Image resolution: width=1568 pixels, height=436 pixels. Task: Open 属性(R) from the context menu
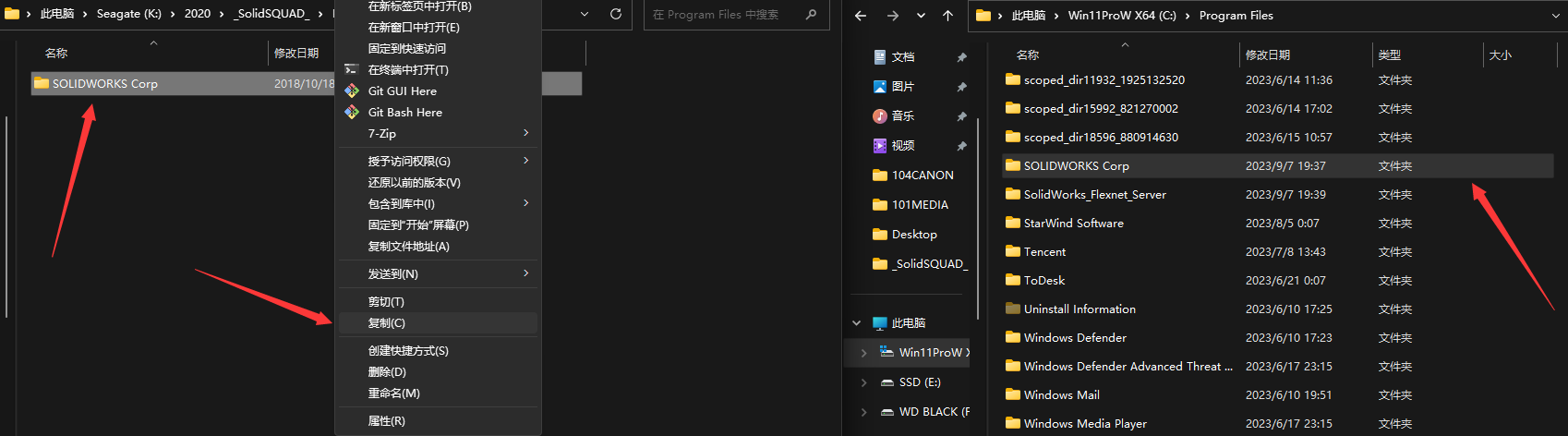(438, 421)
